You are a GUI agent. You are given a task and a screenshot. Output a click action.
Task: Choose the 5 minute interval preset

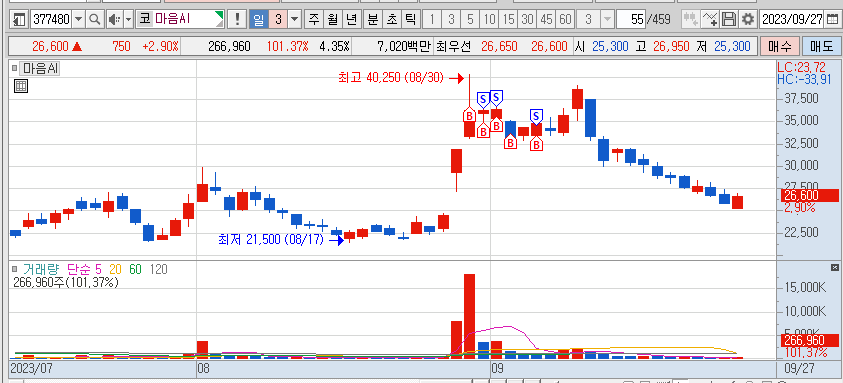click(470, 20)
